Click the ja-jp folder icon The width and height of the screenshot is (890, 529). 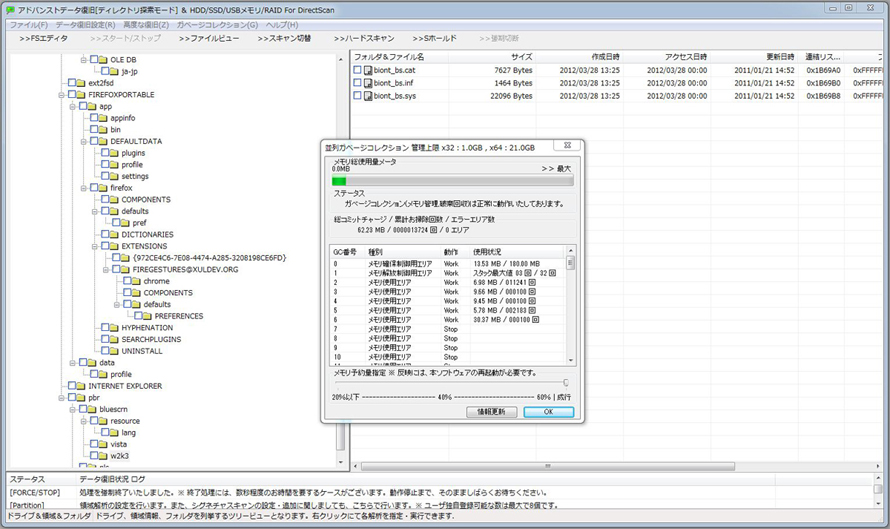point(114,71)
